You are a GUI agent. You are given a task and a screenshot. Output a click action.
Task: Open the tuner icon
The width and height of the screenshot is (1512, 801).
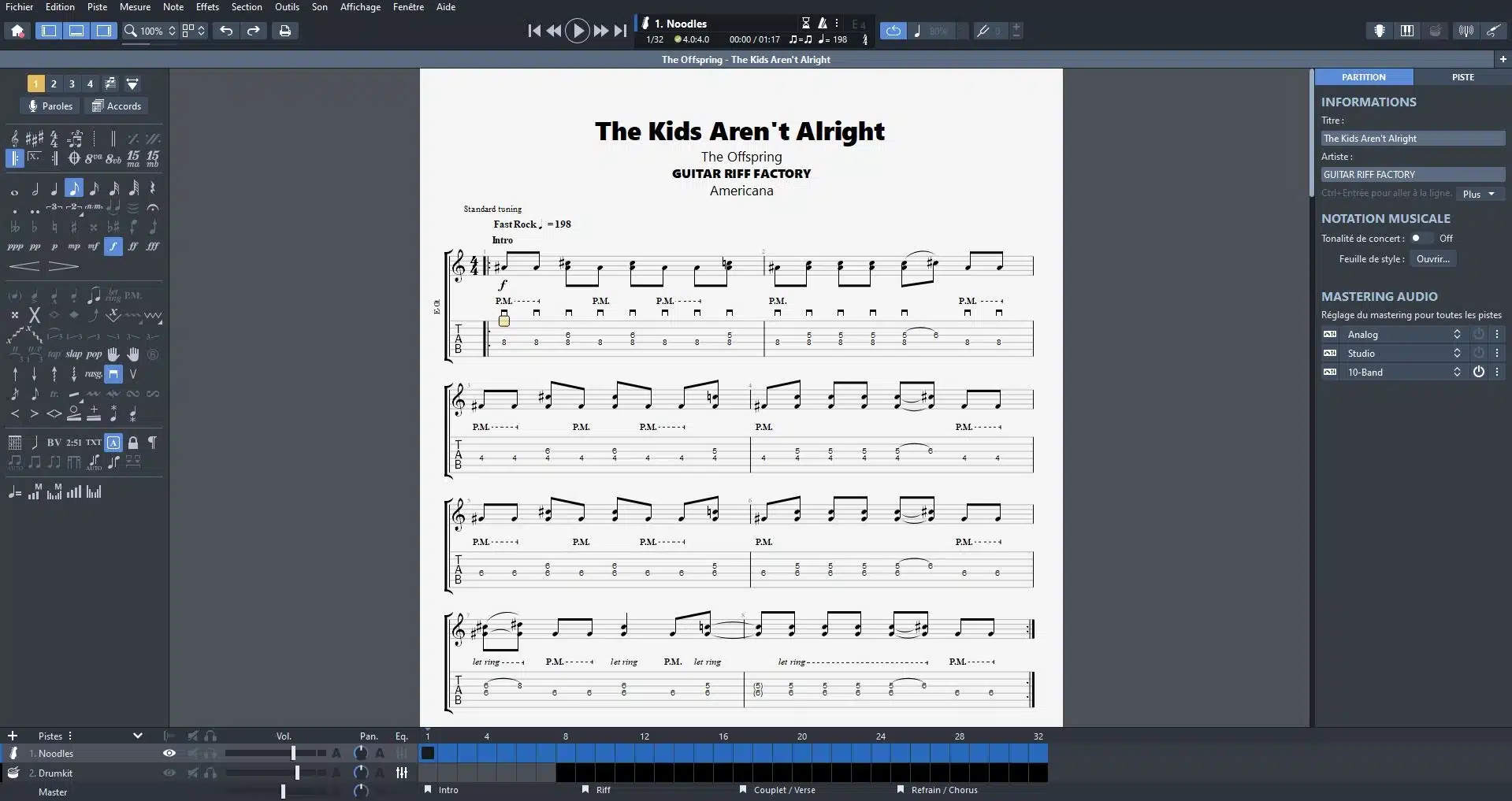pyautogui.click(x=1466, y=31)
